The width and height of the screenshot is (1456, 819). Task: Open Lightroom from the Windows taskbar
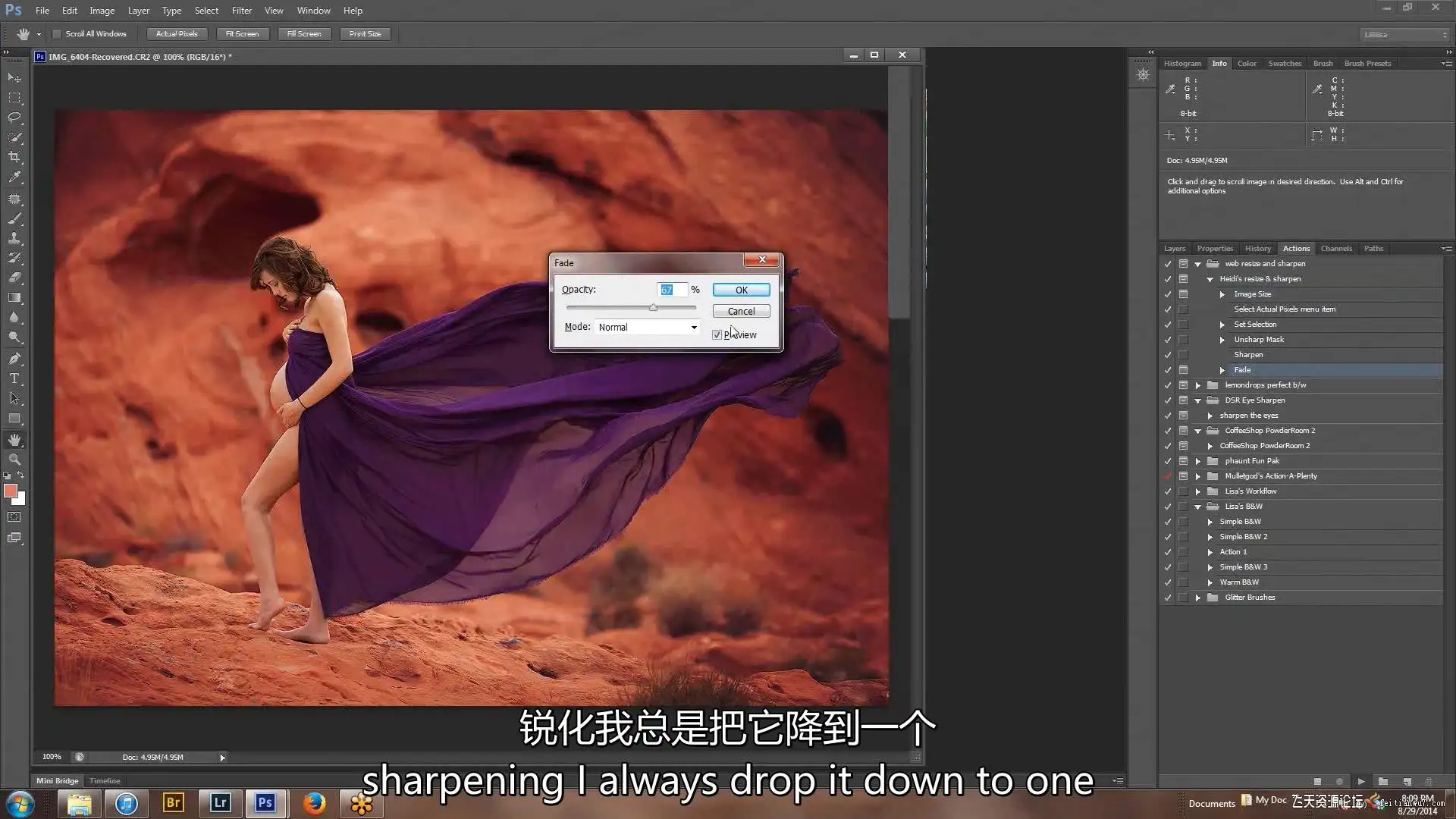[220, 803]
